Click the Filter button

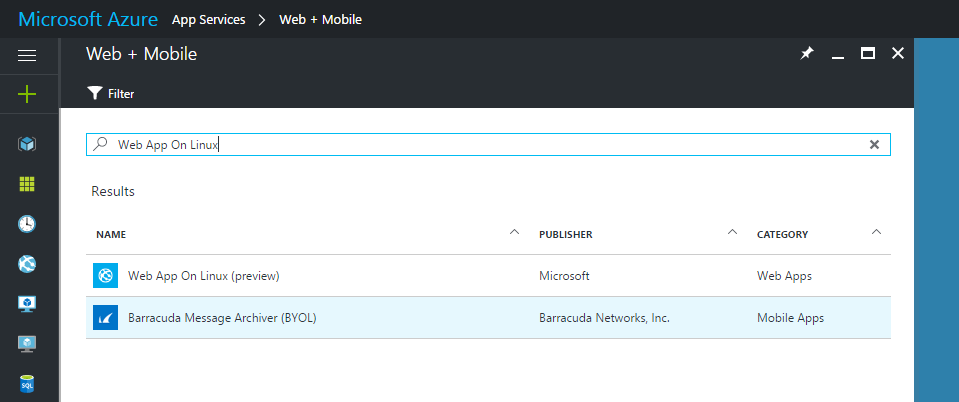(111, 94)
